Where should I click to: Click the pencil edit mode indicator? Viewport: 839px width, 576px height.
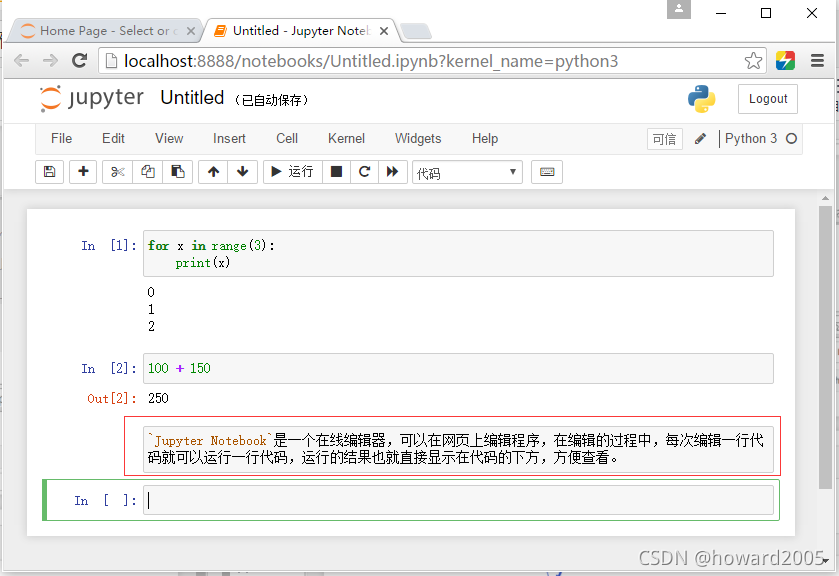click(x=700, y=139)
